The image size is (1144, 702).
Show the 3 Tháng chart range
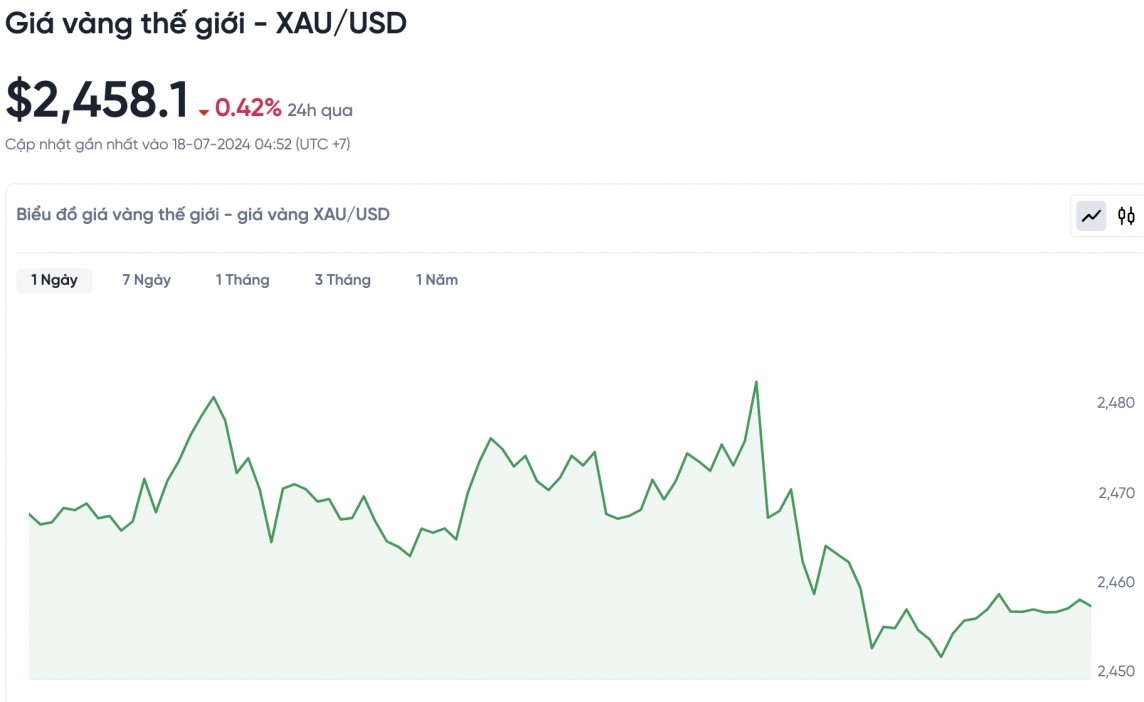coord(342,280)
